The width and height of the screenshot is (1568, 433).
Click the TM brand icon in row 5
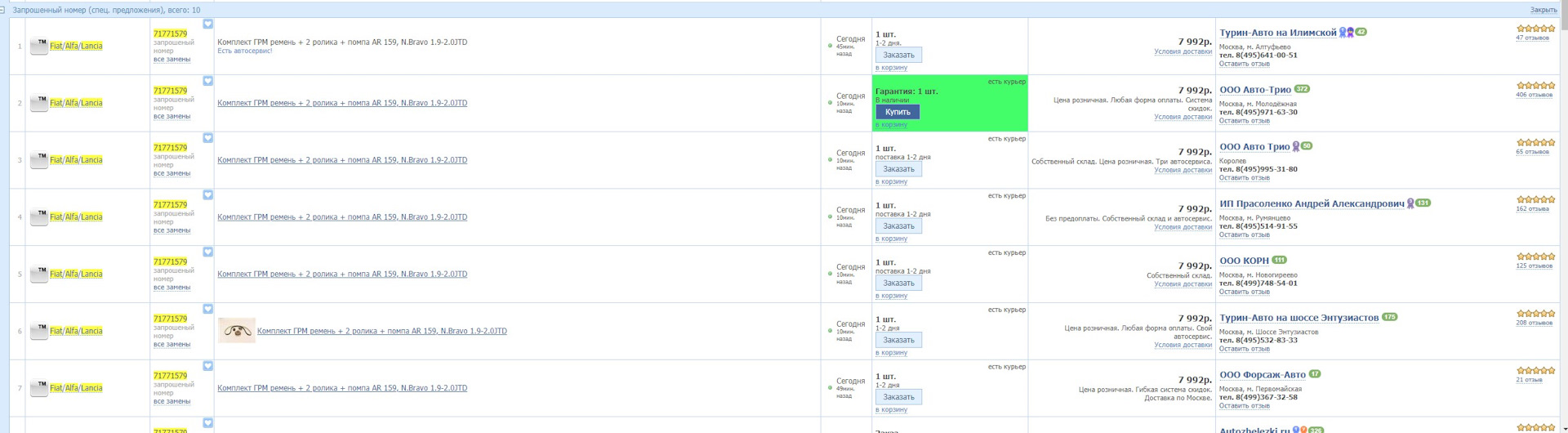[38, 274]
